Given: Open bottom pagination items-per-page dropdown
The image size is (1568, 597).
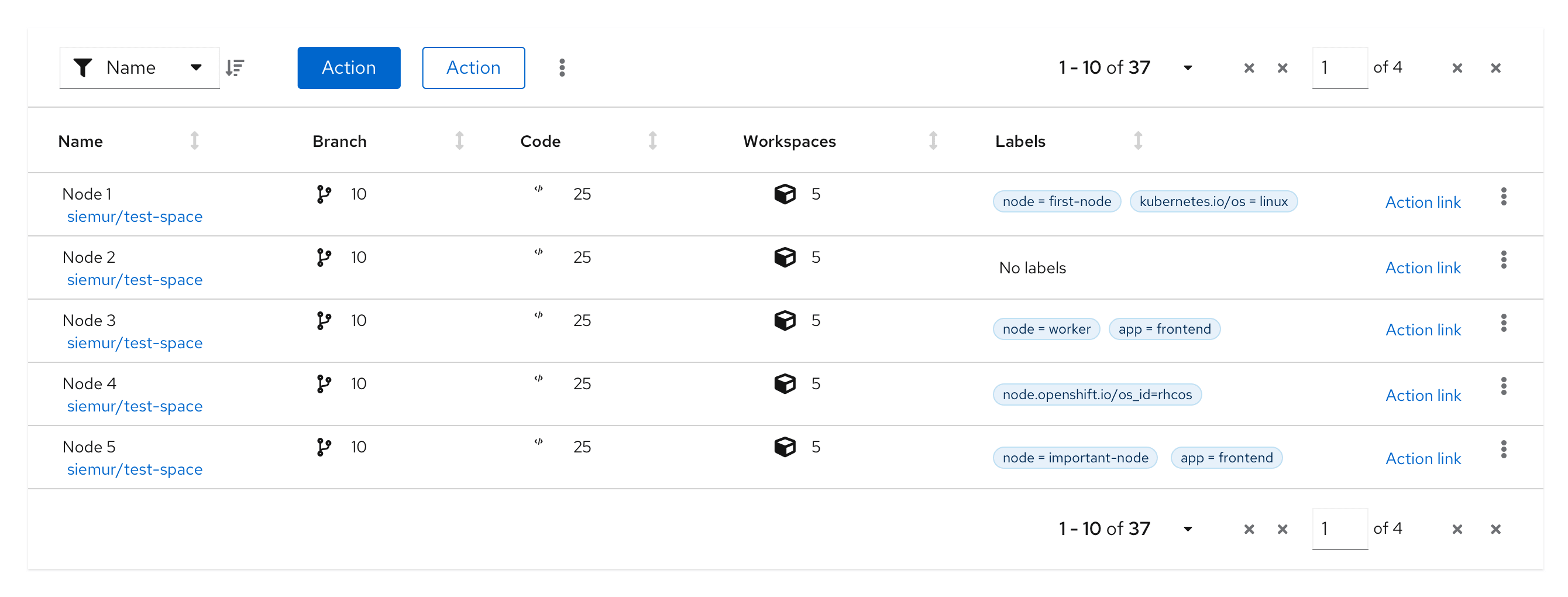Looking at the screenshot, I should tap(1187, 529).
